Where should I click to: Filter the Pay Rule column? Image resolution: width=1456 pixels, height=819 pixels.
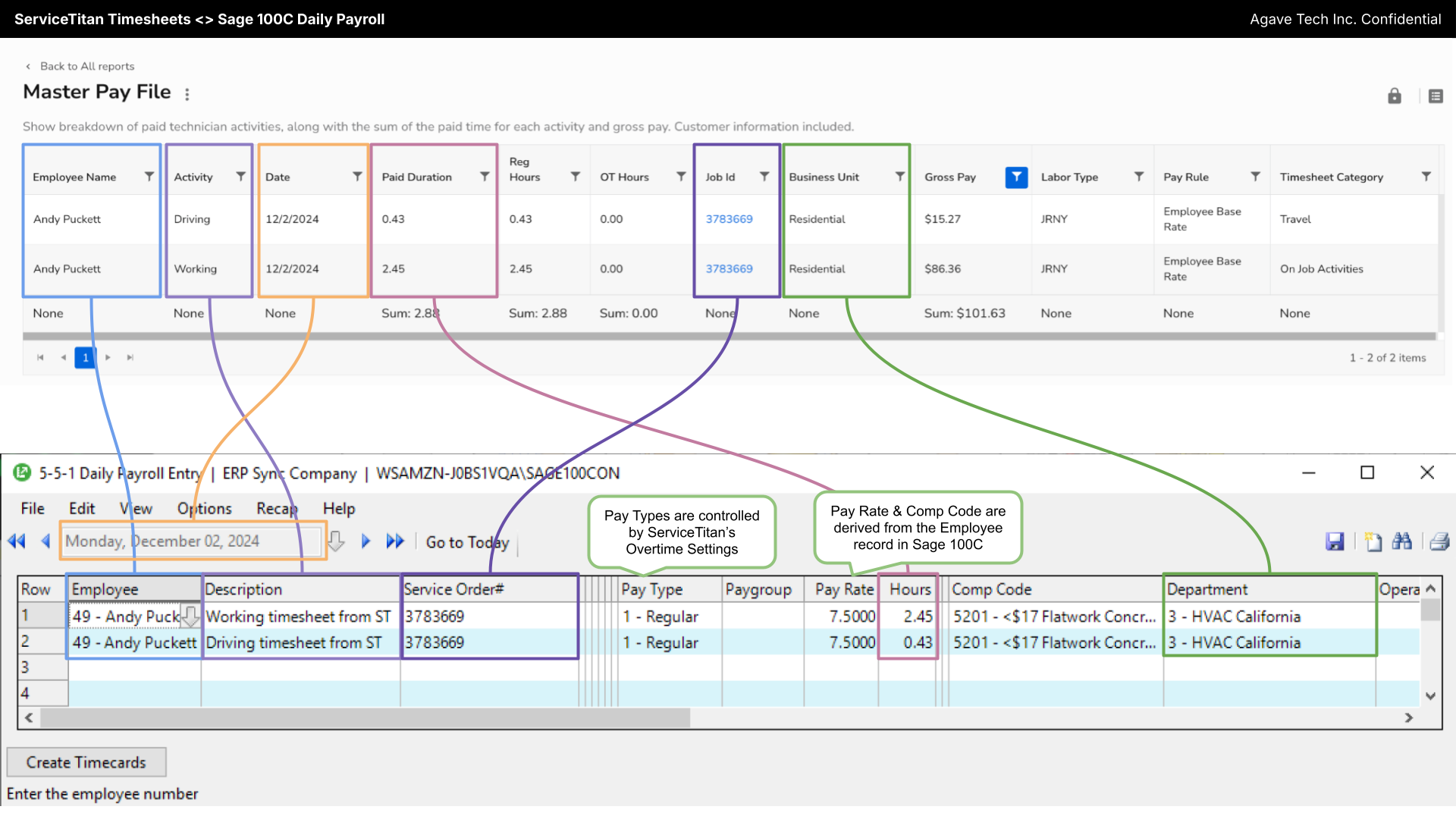point(1256,176)
